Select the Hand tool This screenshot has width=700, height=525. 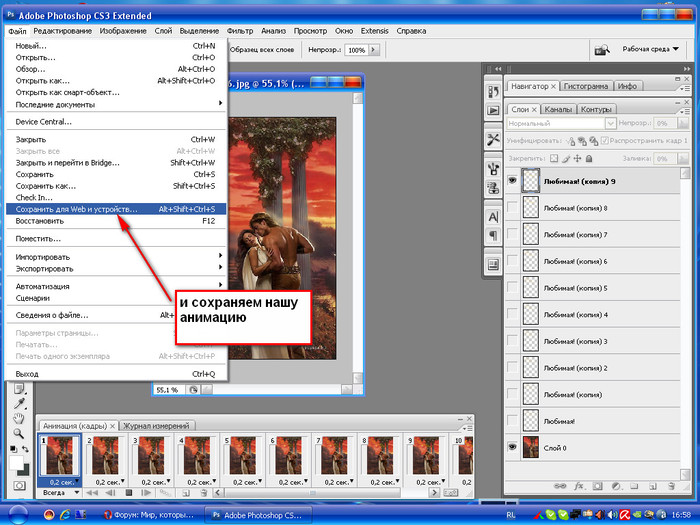19,418
